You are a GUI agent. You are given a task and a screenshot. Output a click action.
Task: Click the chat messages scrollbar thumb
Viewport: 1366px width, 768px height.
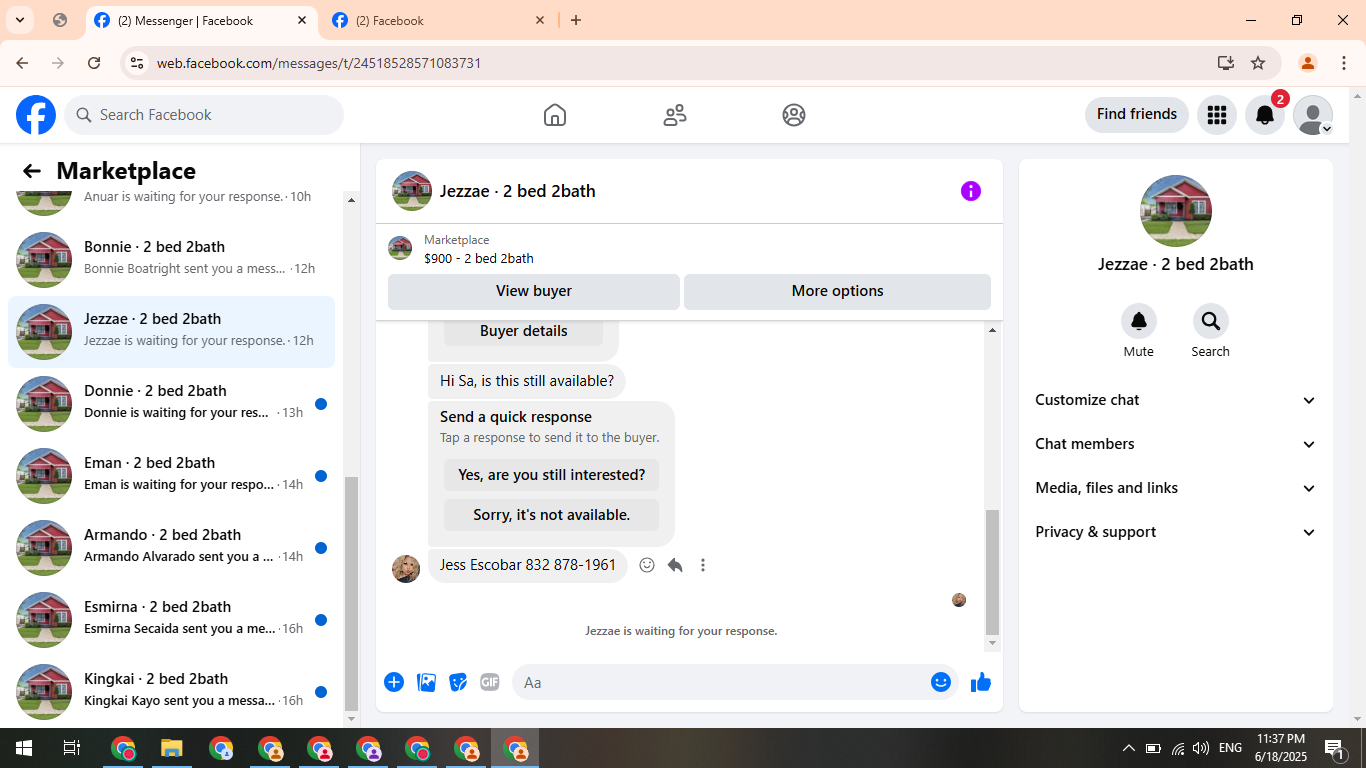click(x=992, y=572)
